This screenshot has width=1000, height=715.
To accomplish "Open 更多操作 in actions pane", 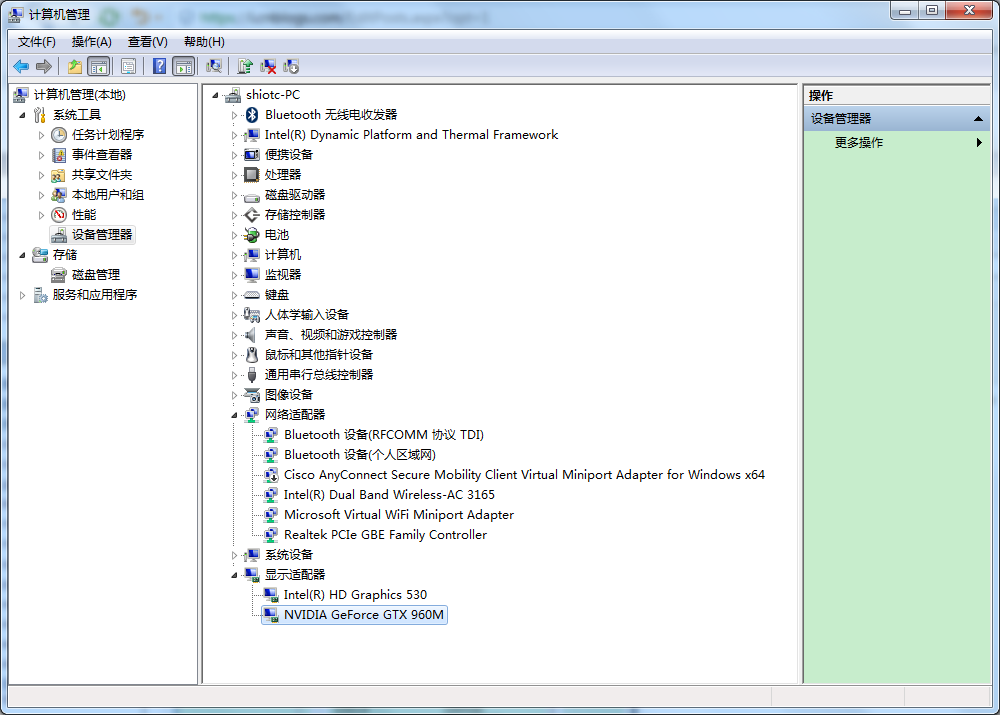I will click(x=858, y=143).
